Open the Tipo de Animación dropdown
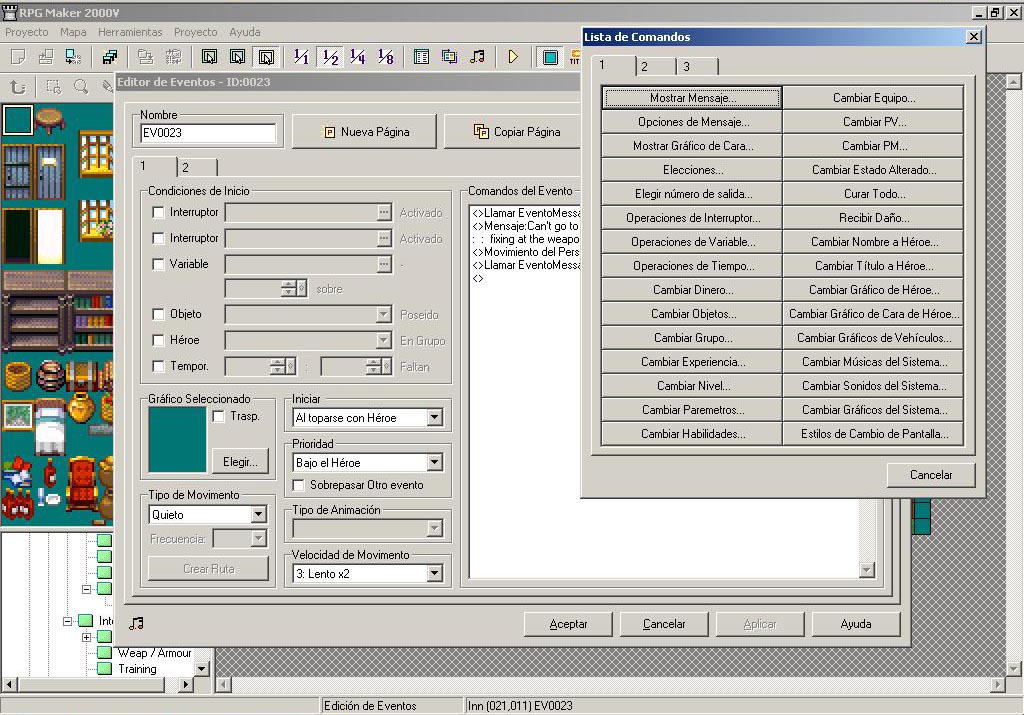The width and height of the screenshot is (1024, 715). [434, 528]
